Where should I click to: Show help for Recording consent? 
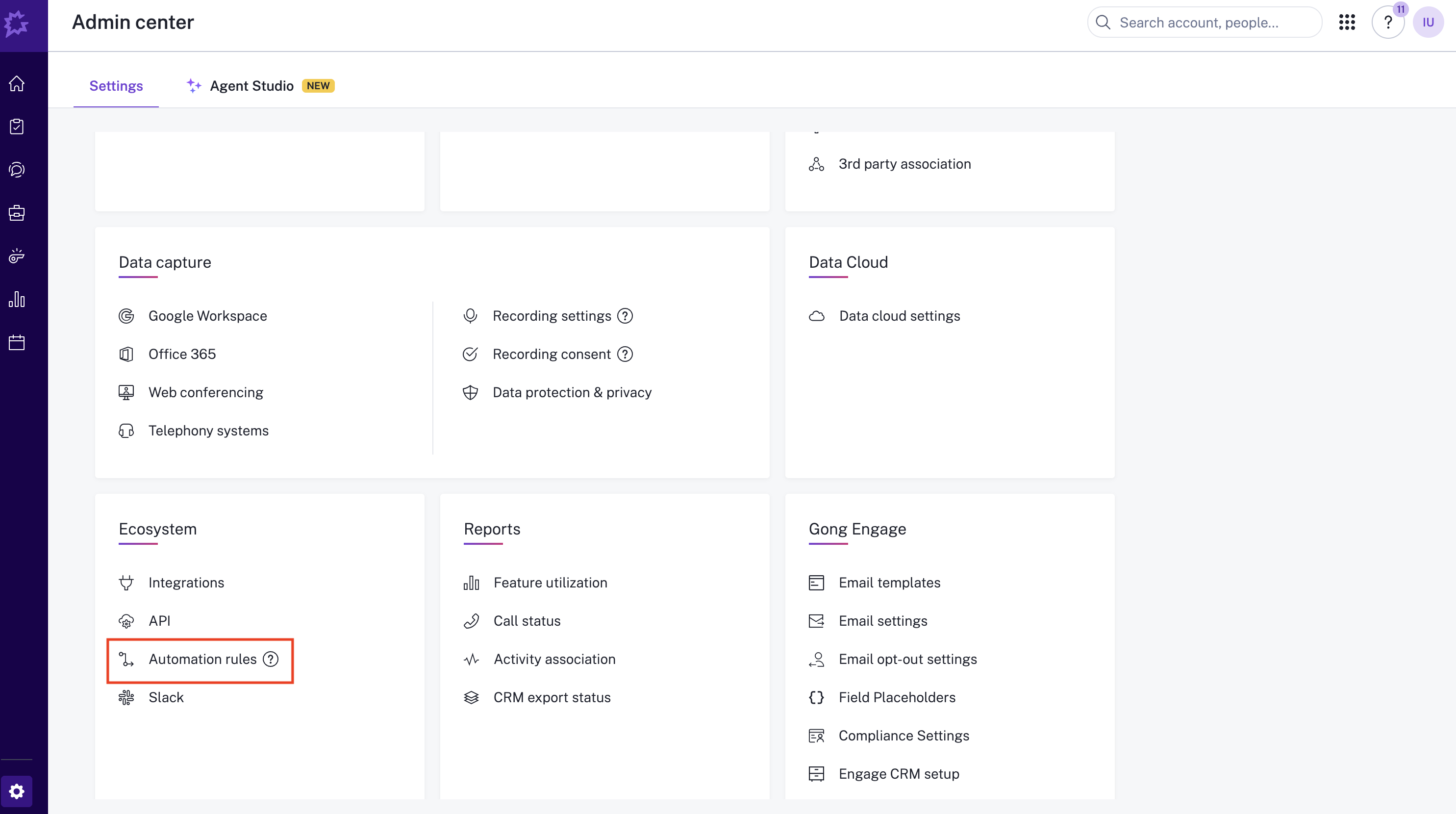(x=625, y=355)
